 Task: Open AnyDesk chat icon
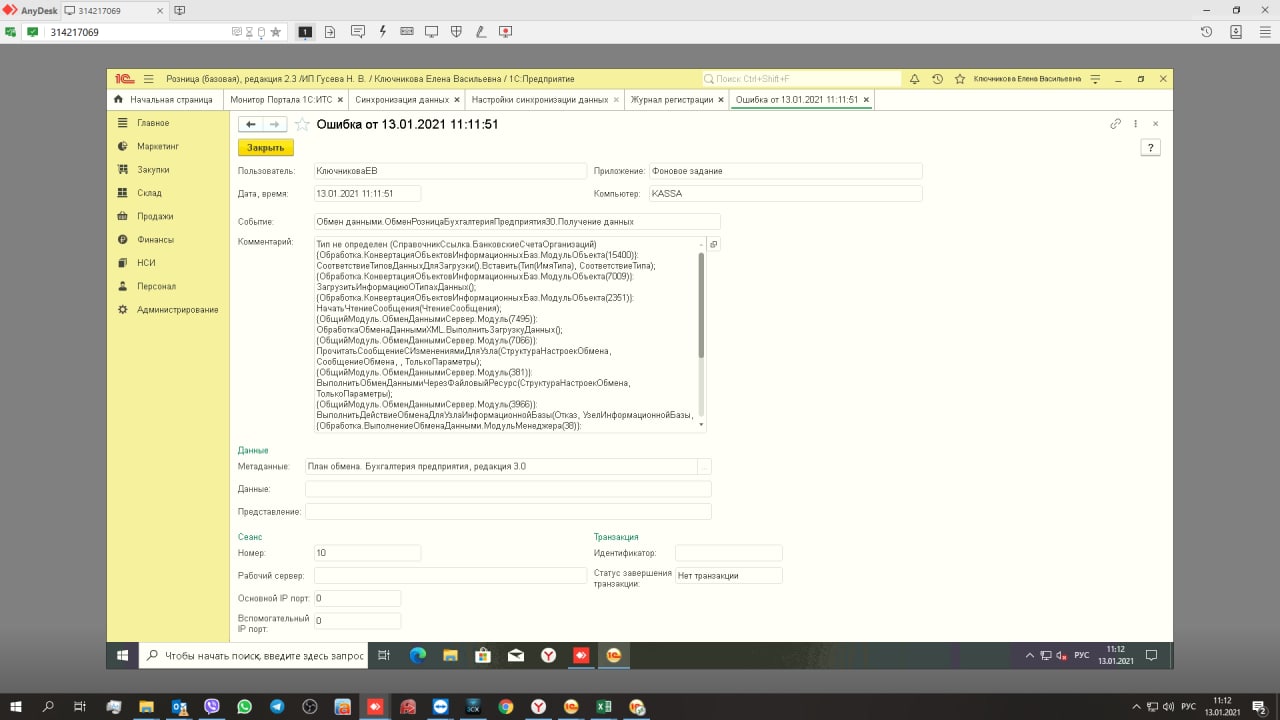tap(358, 32)
